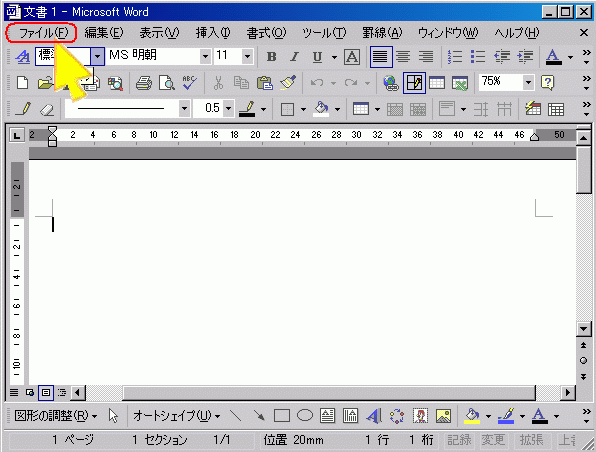
Task: Click the Table AutoFormat icon
Action: (533, 109)
